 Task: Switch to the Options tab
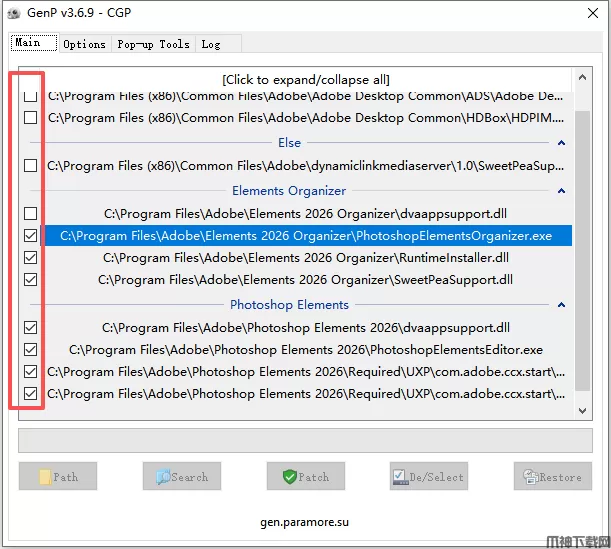[85, 44]
